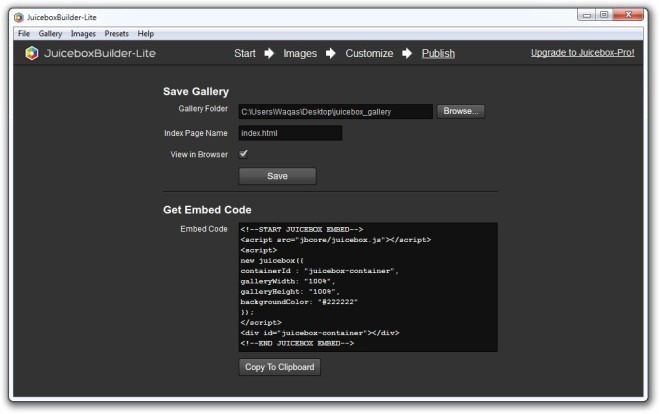Open the Presets menu

[x=117, y=34]
